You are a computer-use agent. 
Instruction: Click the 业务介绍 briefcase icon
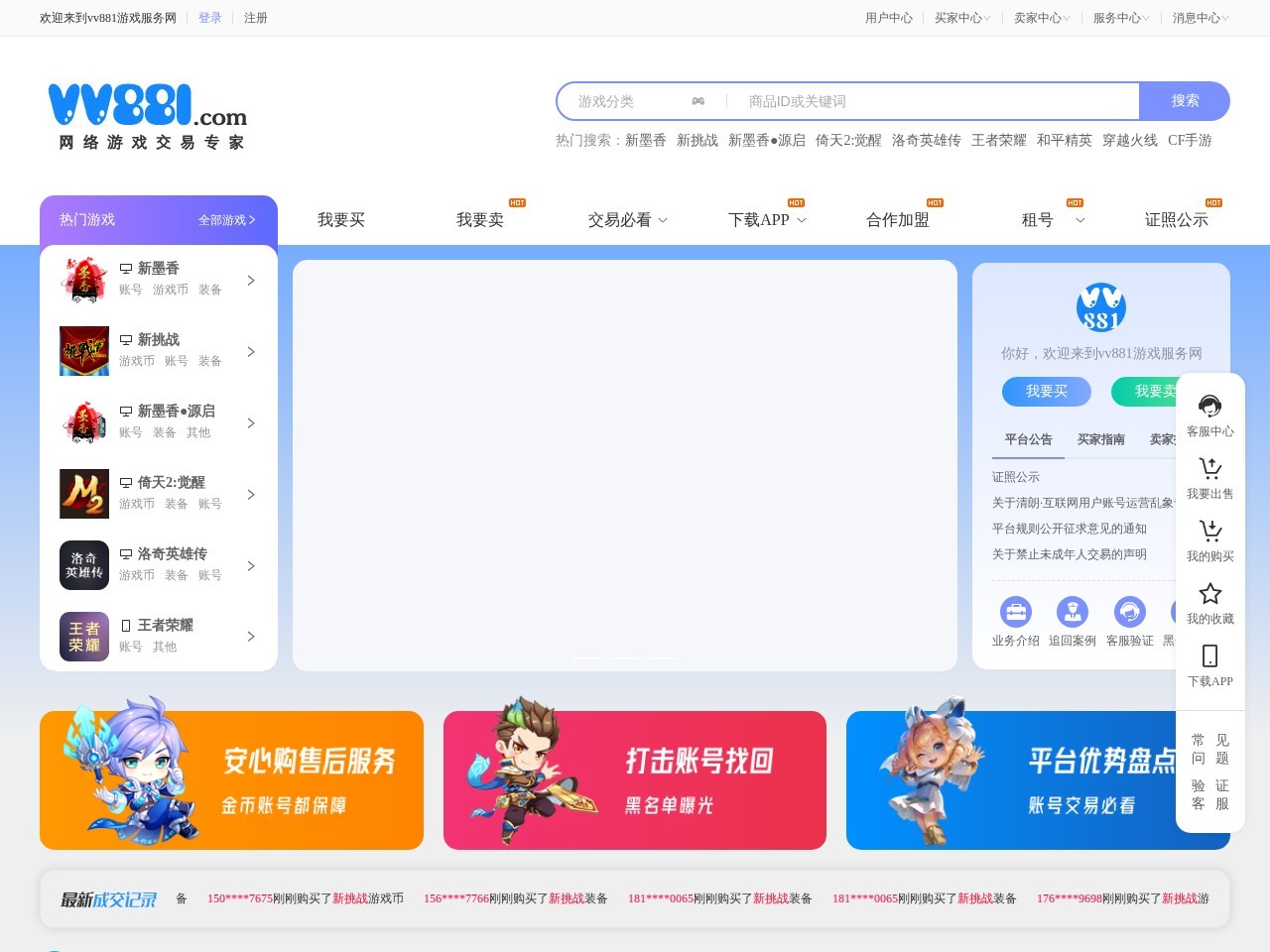[x=1016, y=612]
